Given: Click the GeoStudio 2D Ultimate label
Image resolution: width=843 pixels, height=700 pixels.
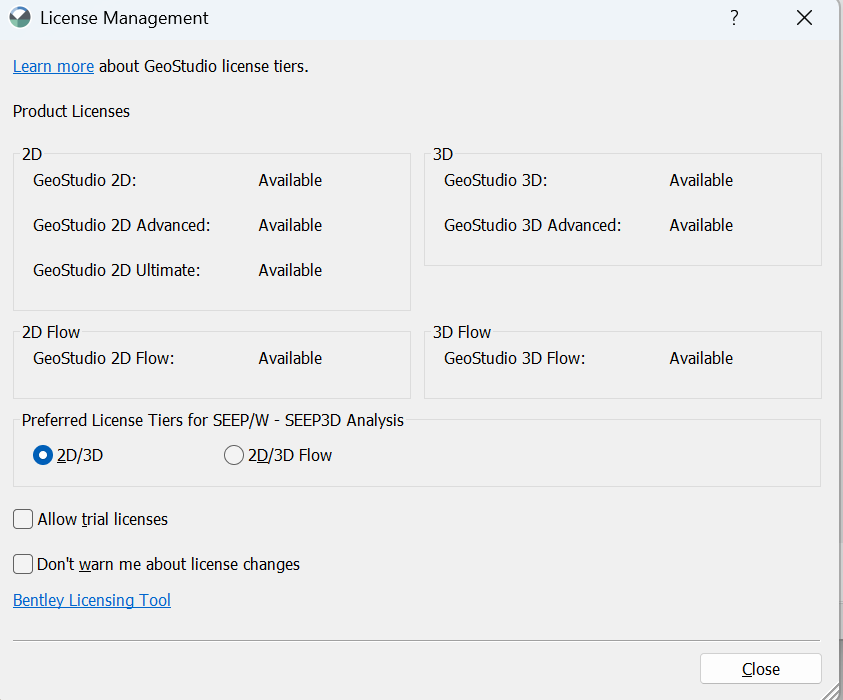Looking at the screenshot, I should click(116, 270).
